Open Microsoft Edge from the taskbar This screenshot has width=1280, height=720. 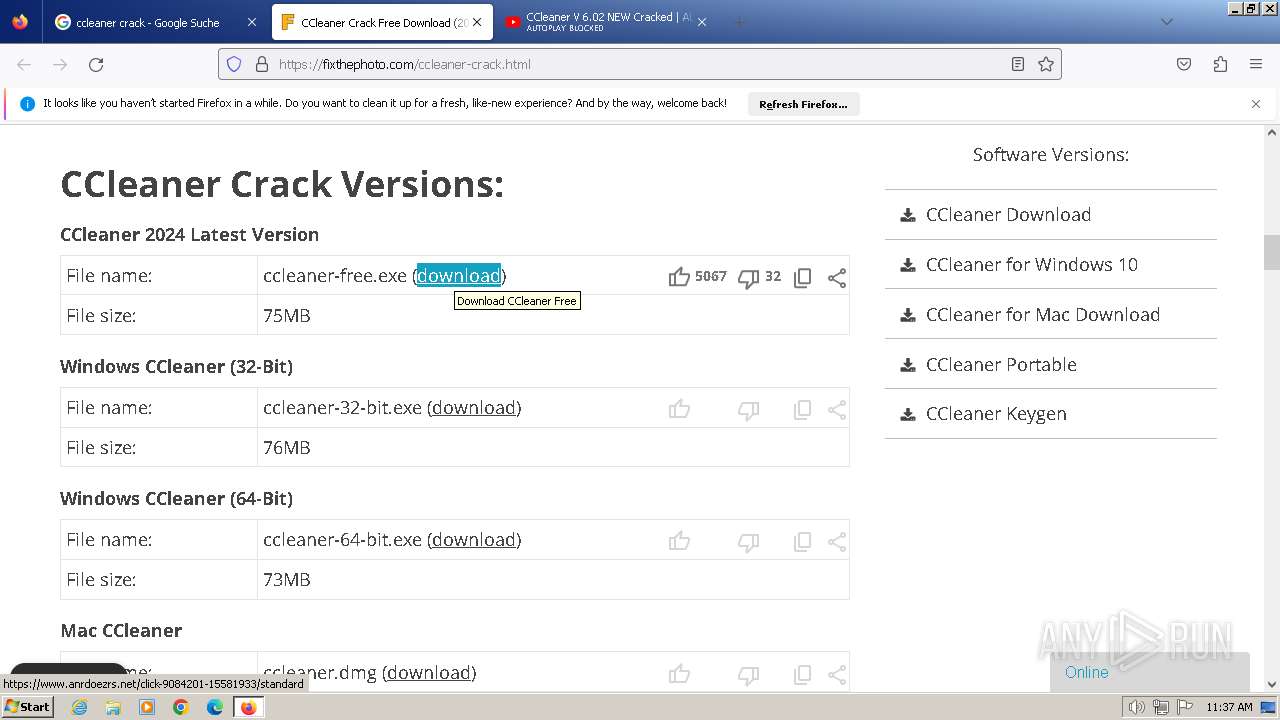(215, 707)
